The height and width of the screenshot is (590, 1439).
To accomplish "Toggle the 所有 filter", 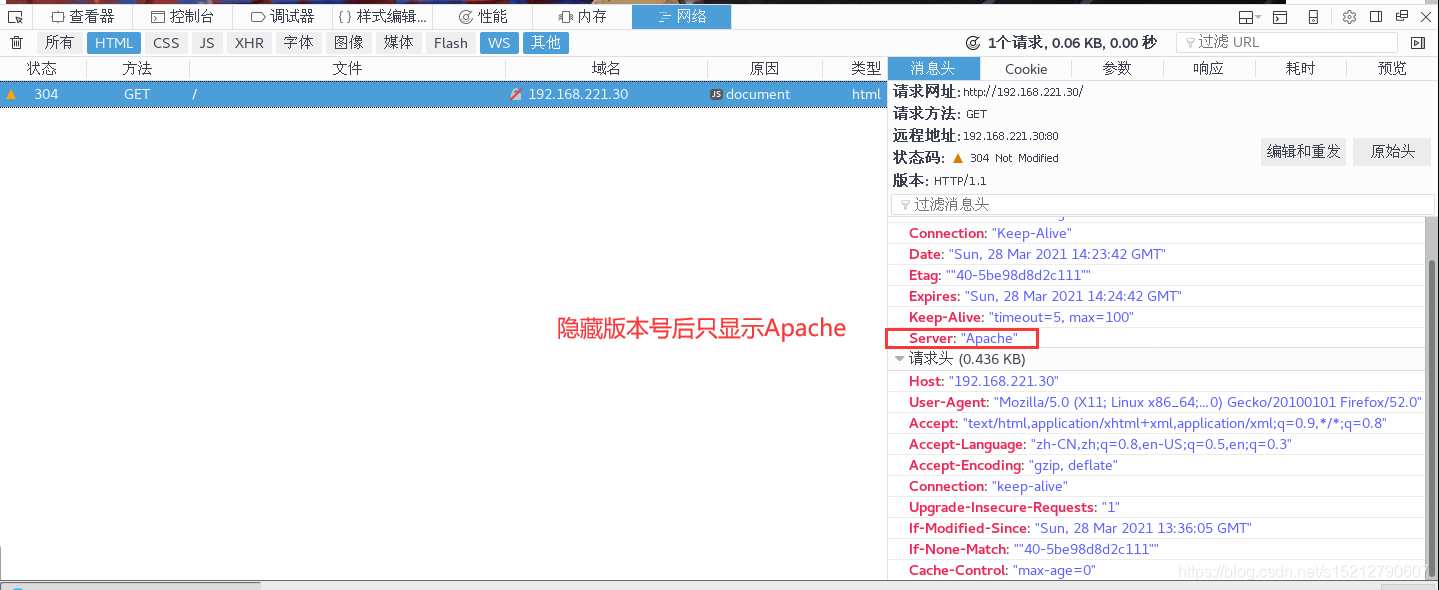I will pos(59,43).
